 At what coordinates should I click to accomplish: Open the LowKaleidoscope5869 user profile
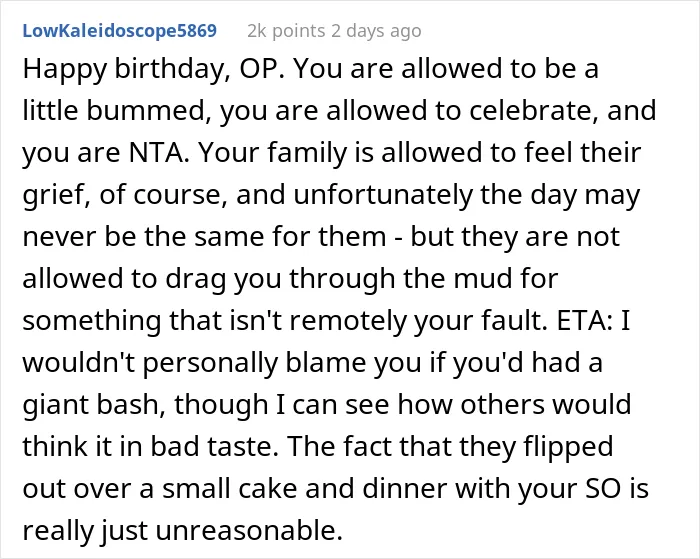point(120,31)
